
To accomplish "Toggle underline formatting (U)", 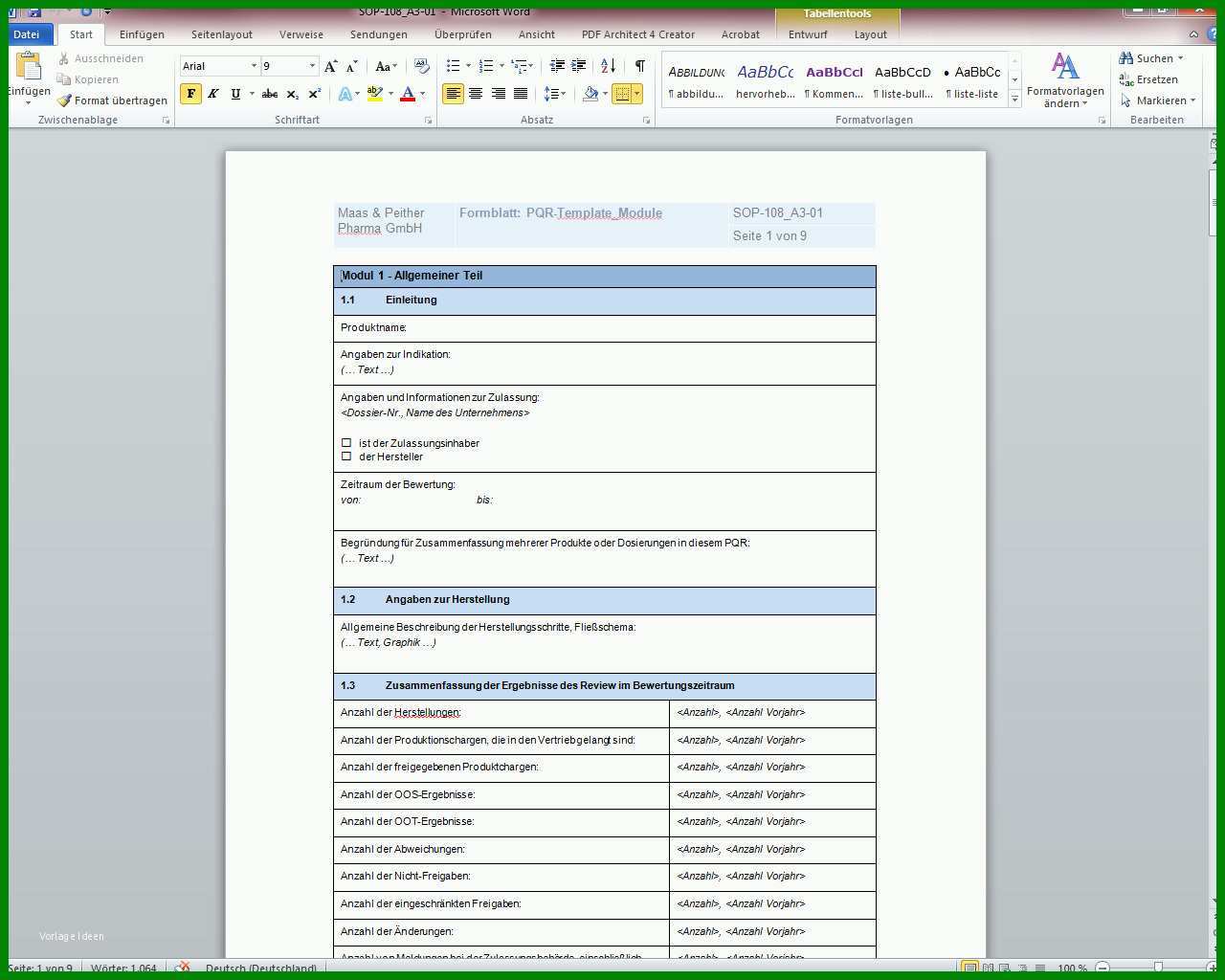I will click(235, 93).
